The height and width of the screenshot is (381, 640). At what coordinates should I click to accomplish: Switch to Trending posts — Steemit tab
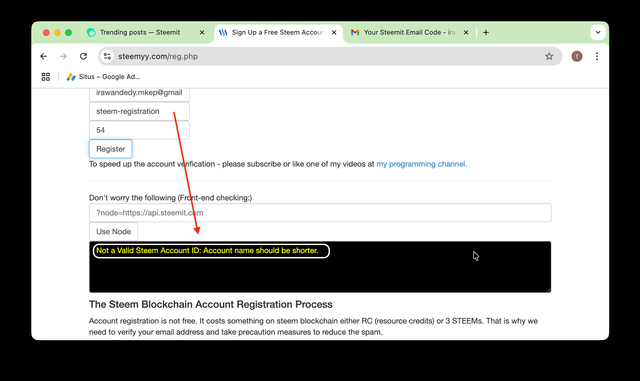pos(140,32)
